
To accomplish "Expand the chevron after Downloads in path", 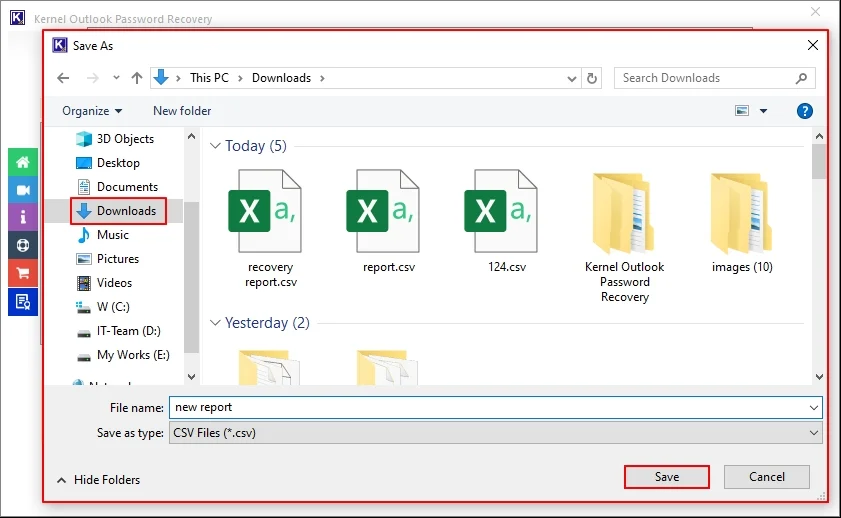I will tap(322, 78).
